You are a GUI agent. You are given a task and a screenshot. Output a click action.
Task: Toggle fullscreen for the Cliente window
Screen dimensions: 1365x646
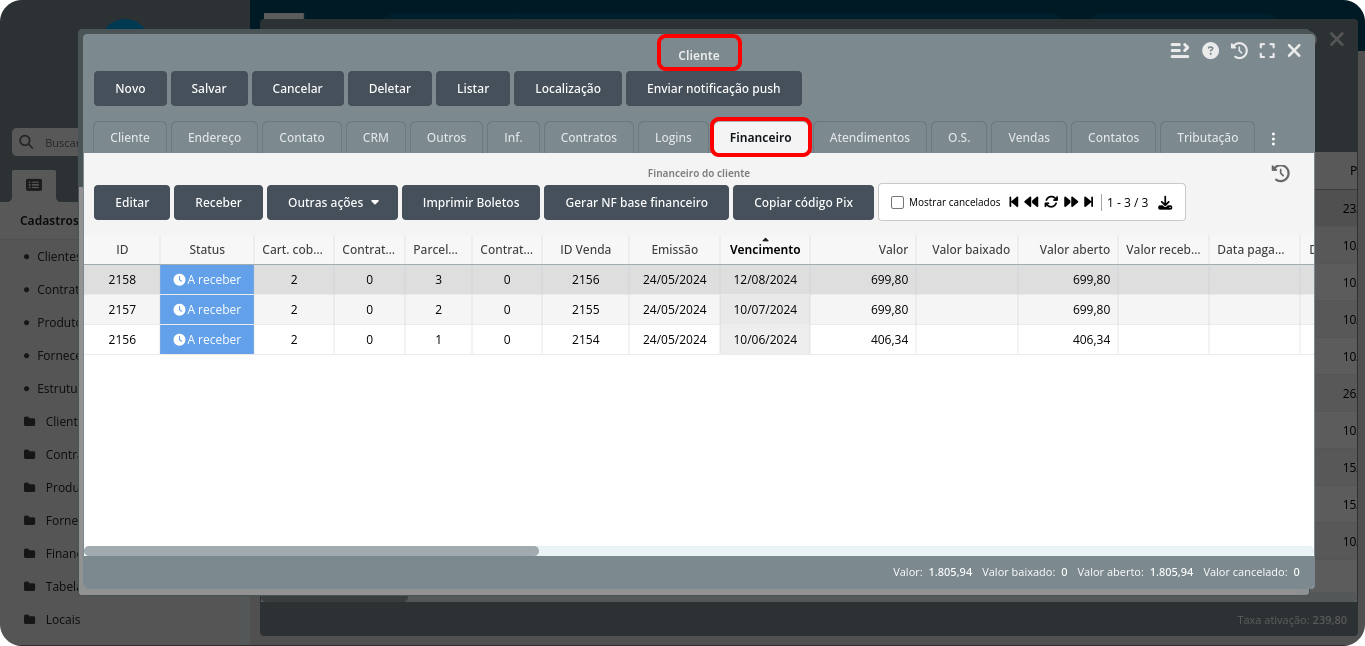1267,50
